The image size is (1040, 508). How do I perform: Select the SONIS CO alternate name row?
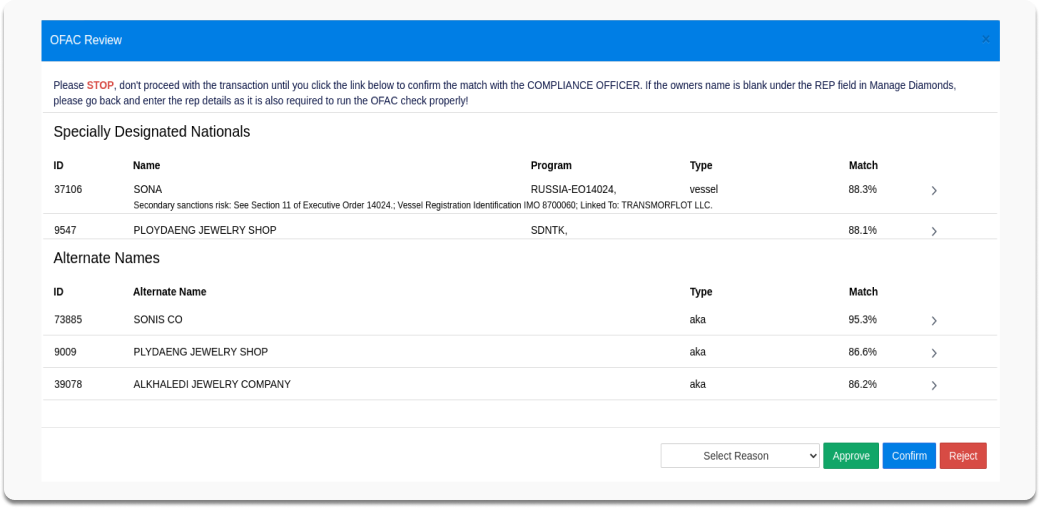click(x=158, y=320)
